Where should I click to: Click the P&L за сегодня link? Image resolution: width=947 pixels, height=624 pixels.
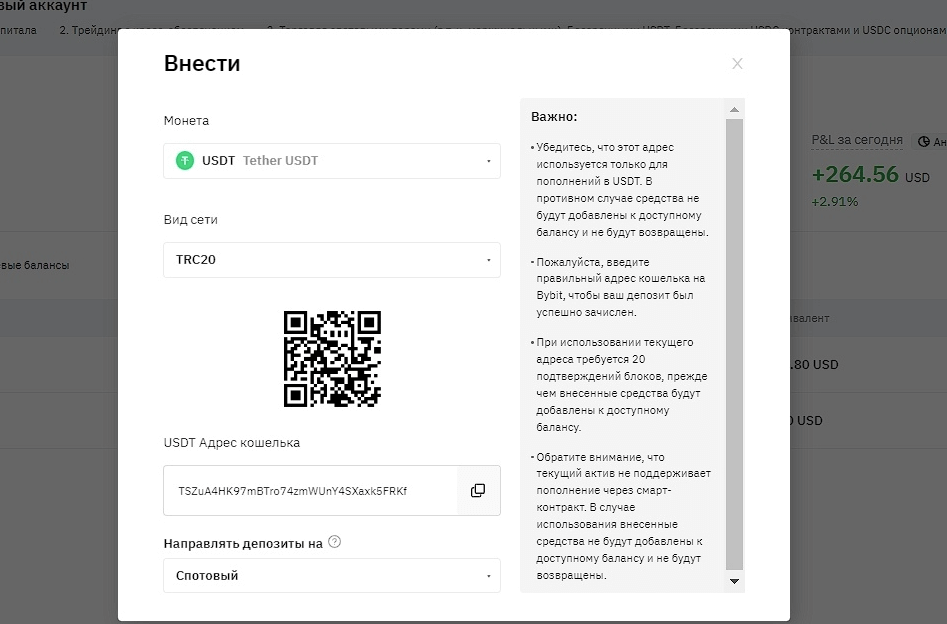coord(856,140)
